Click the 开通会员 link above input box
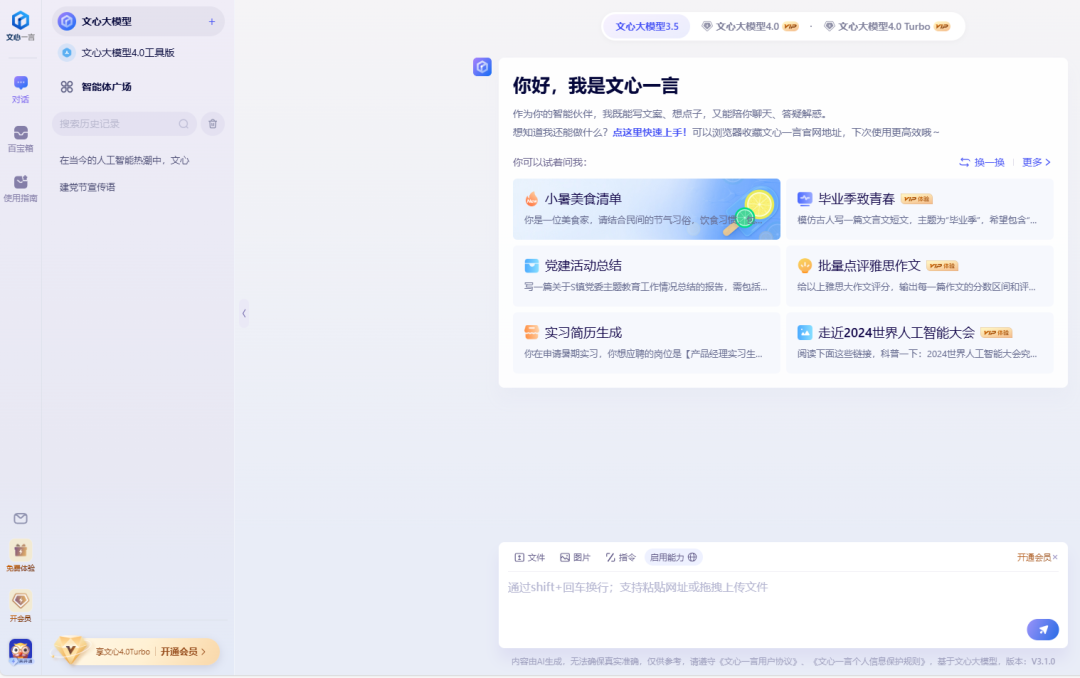 tap(1034, 557)
